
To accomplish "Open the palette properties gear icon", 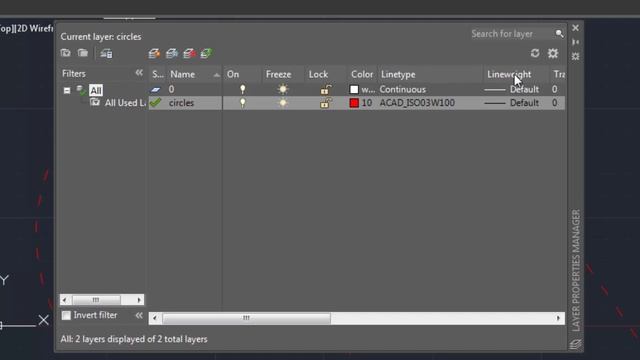I will (x=576, y=56).
